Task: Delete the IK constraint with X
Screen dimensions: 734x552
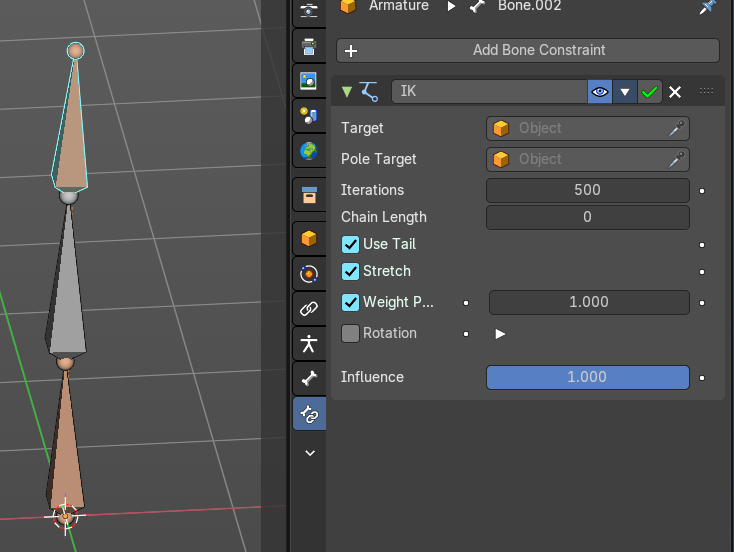Action: (675, 92)
